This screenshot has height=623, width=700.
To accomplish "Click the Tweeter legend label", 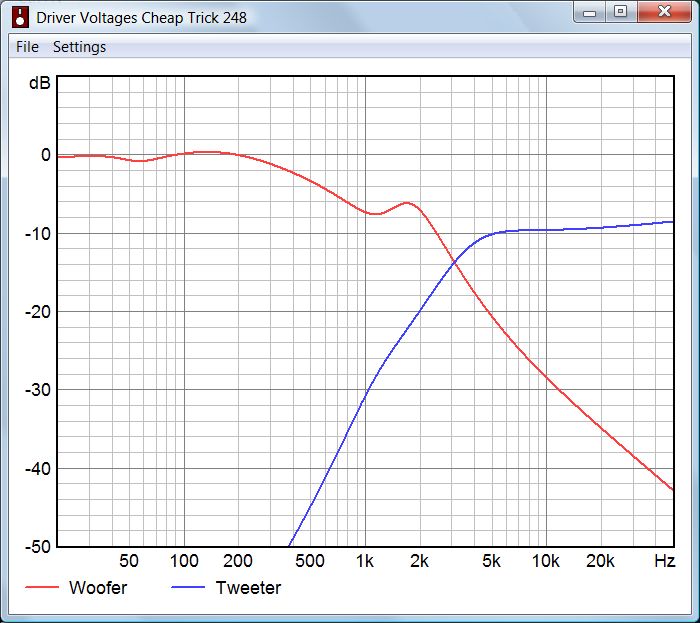I will (249, 588).
